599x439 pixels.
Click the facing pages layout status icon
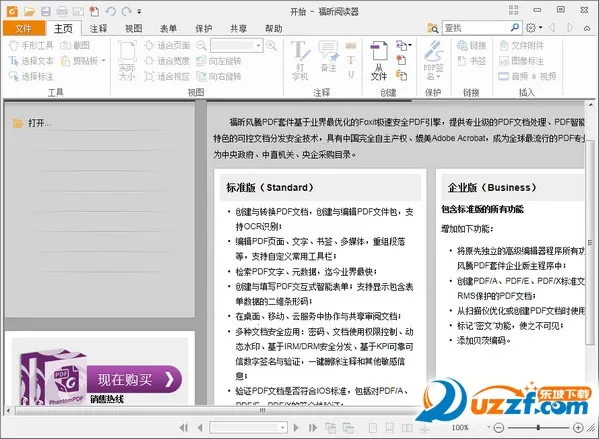pyautogui.click(x=407, y=428)
